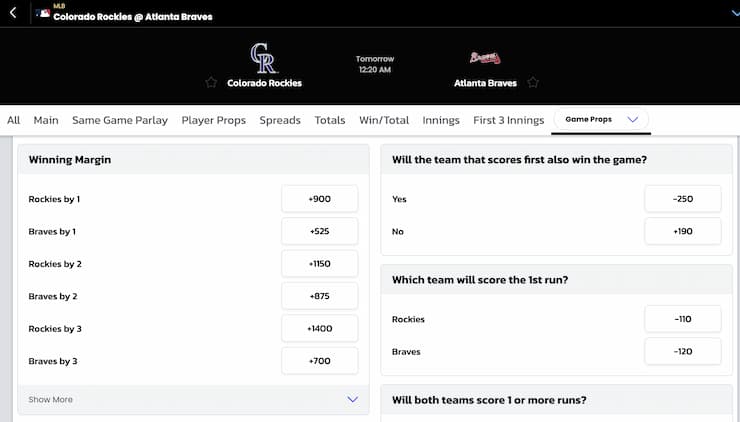The image size is (740, 422).
Task: Favorite Colorado Rockies with the star icon
Action: 211,83
